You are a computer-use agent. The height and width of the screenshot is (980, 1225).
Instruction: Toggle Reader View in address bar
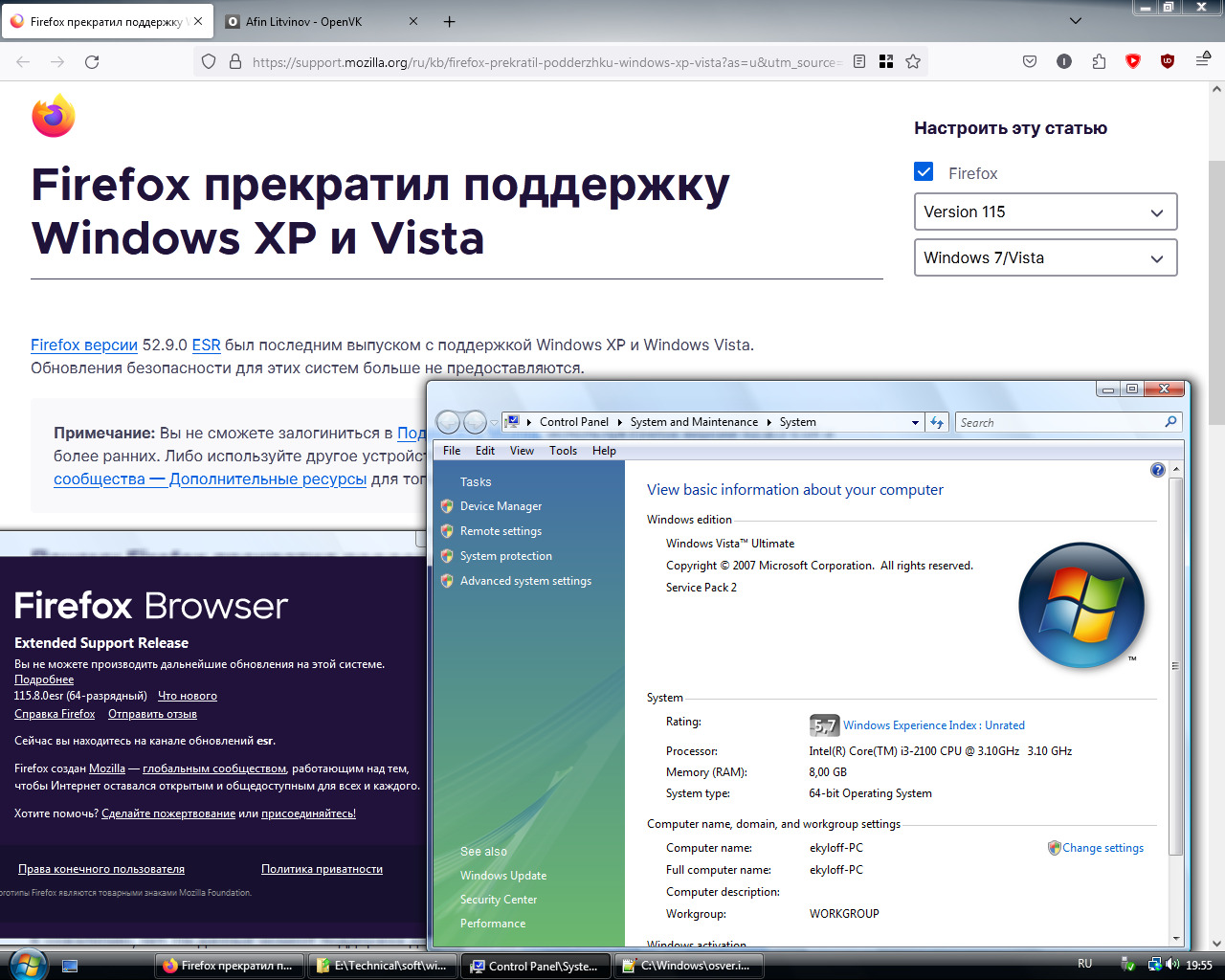pos(859,61)
